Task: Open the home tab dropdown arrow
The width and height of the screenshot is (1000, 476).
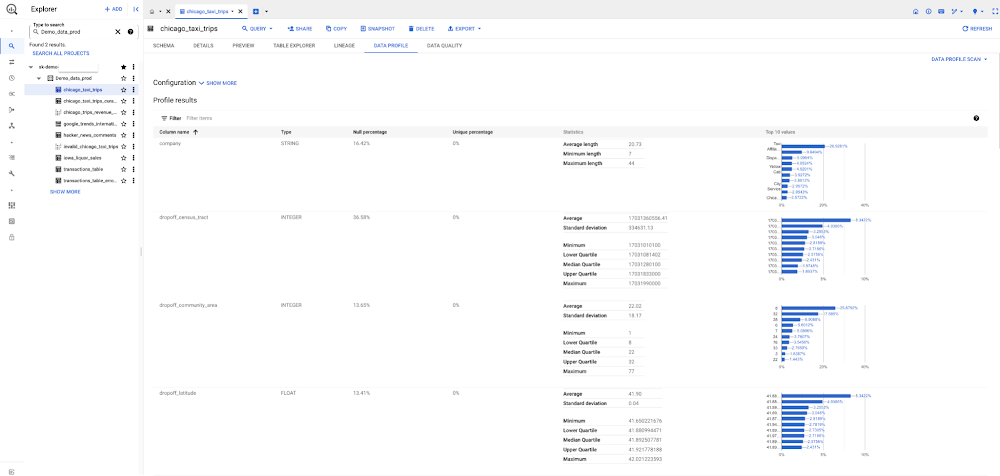Action: coord(160,11)
